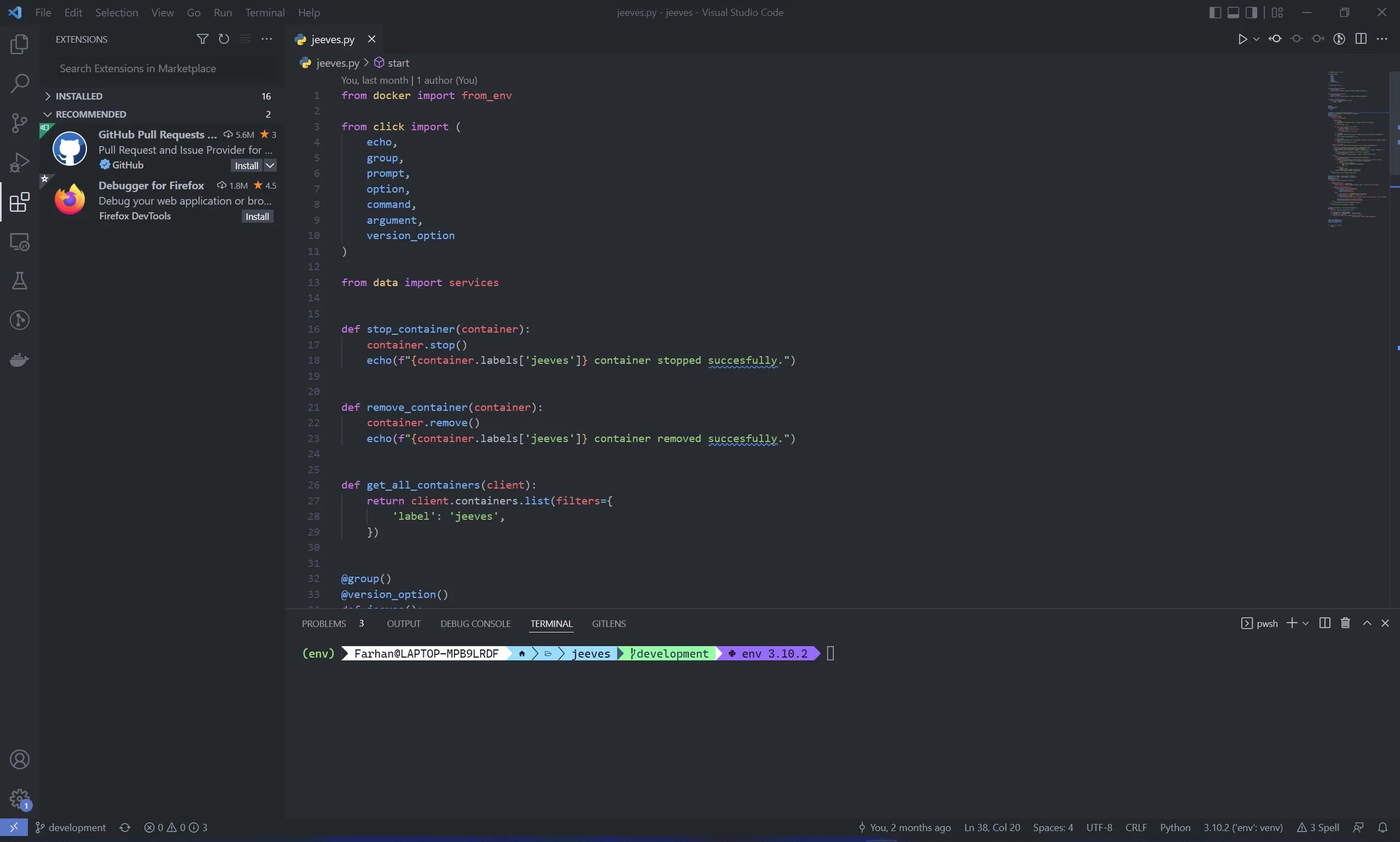Click the filter extensions funnel icon
The image size is (1400, 842).
coord(202,39)
